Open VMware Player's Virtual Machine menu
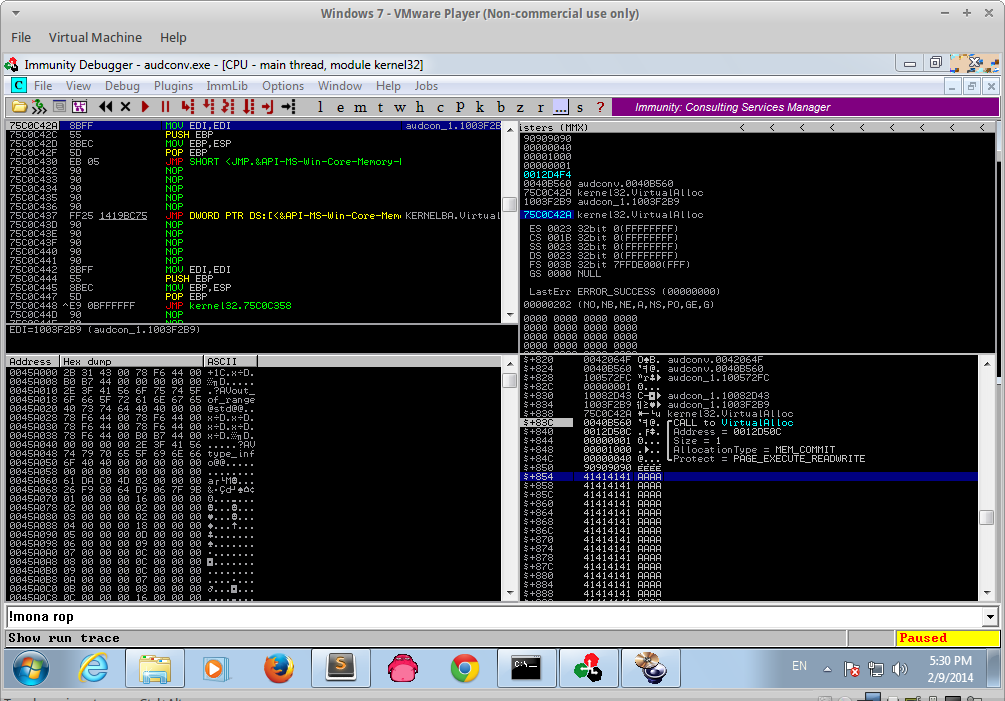1005x701 pixels. point(96,37)
